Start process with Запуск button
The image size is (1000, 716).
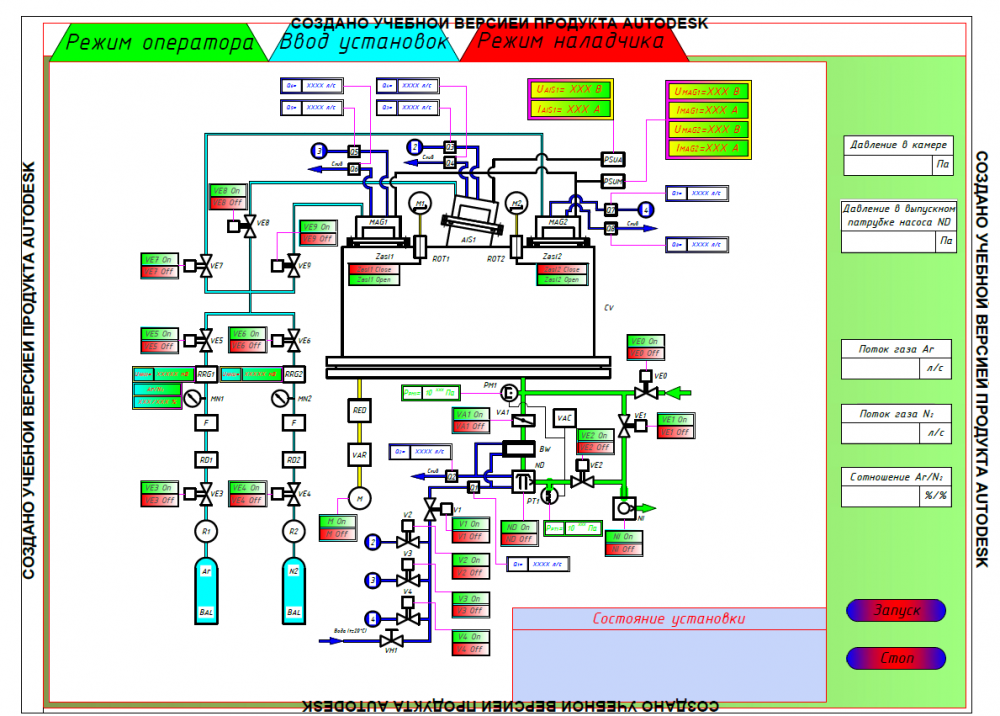(895, 610)
